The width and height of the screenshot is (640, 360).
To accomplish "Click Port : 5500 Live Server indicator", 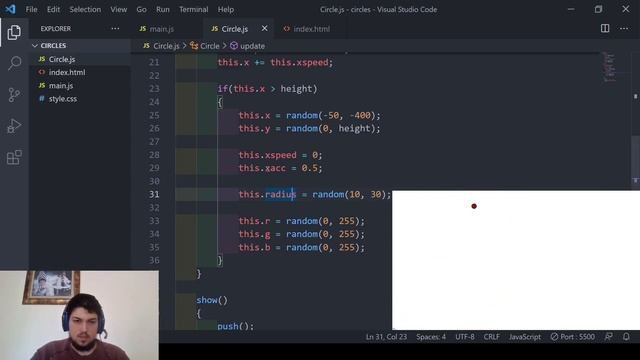I will [x=573, y=337].
